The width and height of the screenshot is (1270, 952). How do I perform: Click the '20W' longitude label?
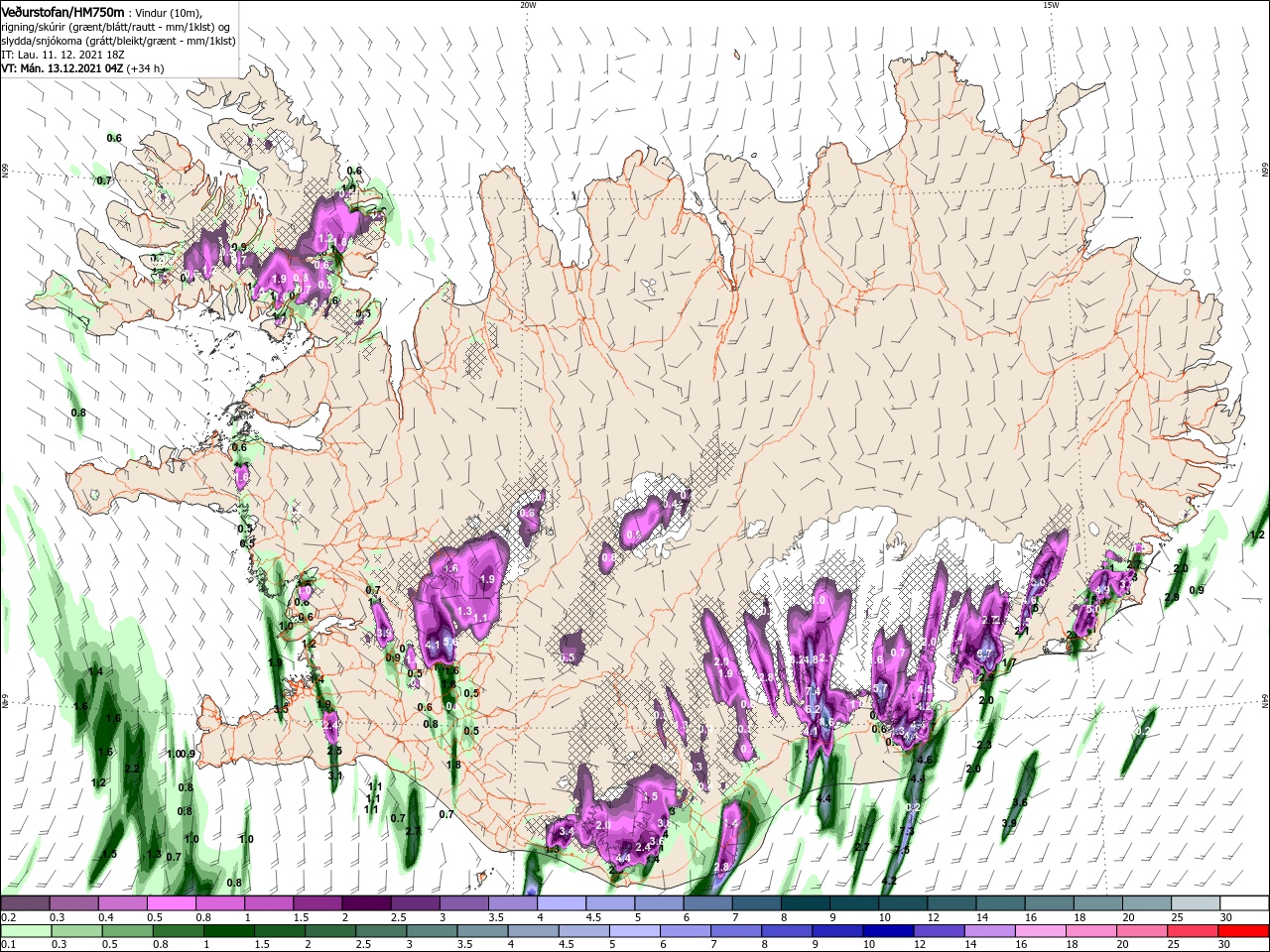(x=528, y=5)
